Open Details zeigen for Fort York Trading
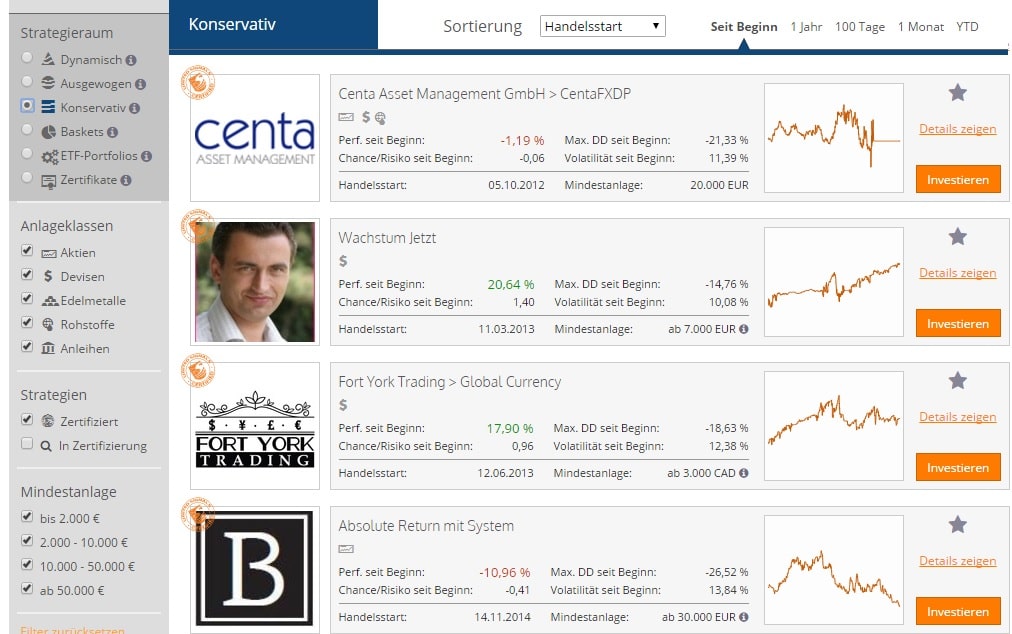The width and height of the screenshot is (1012, 634). [x=957, y=417]
